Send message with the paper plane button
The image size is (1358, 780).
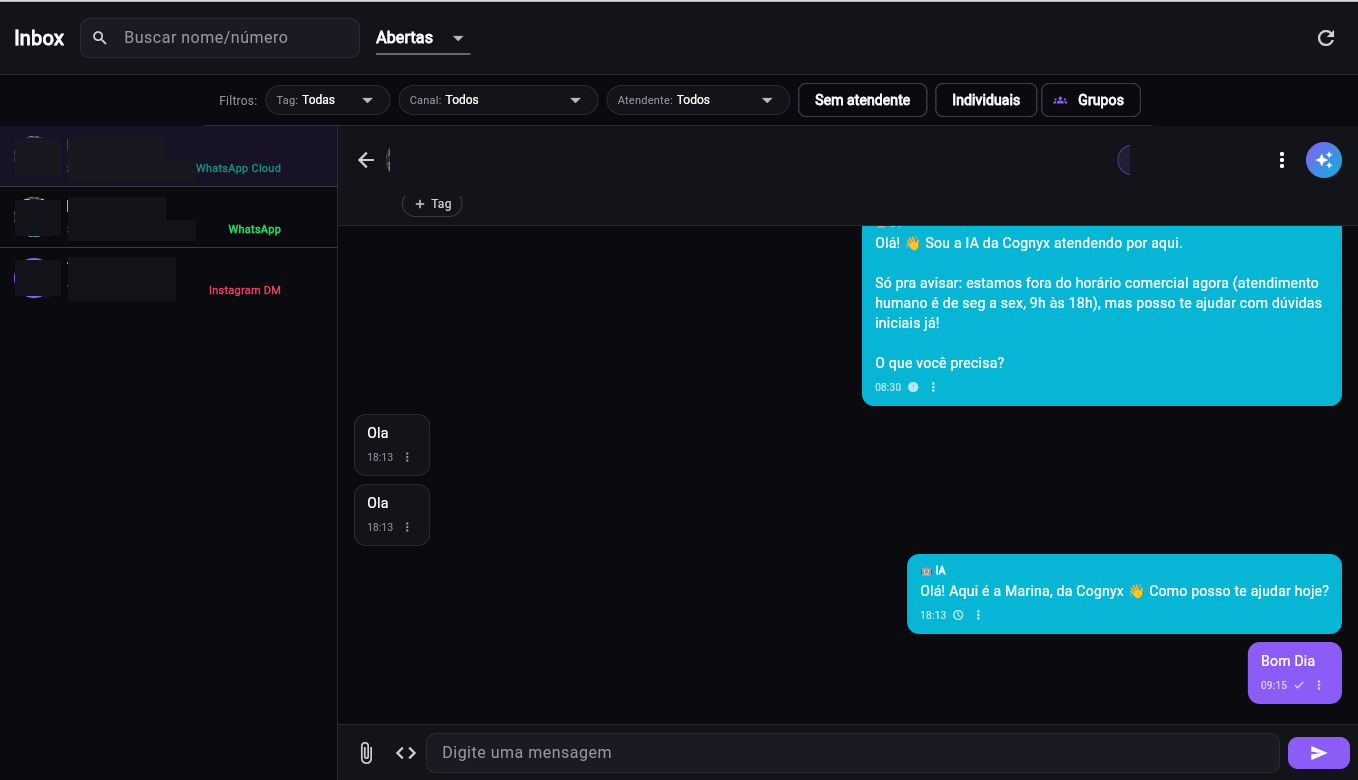coord(1319,753)
